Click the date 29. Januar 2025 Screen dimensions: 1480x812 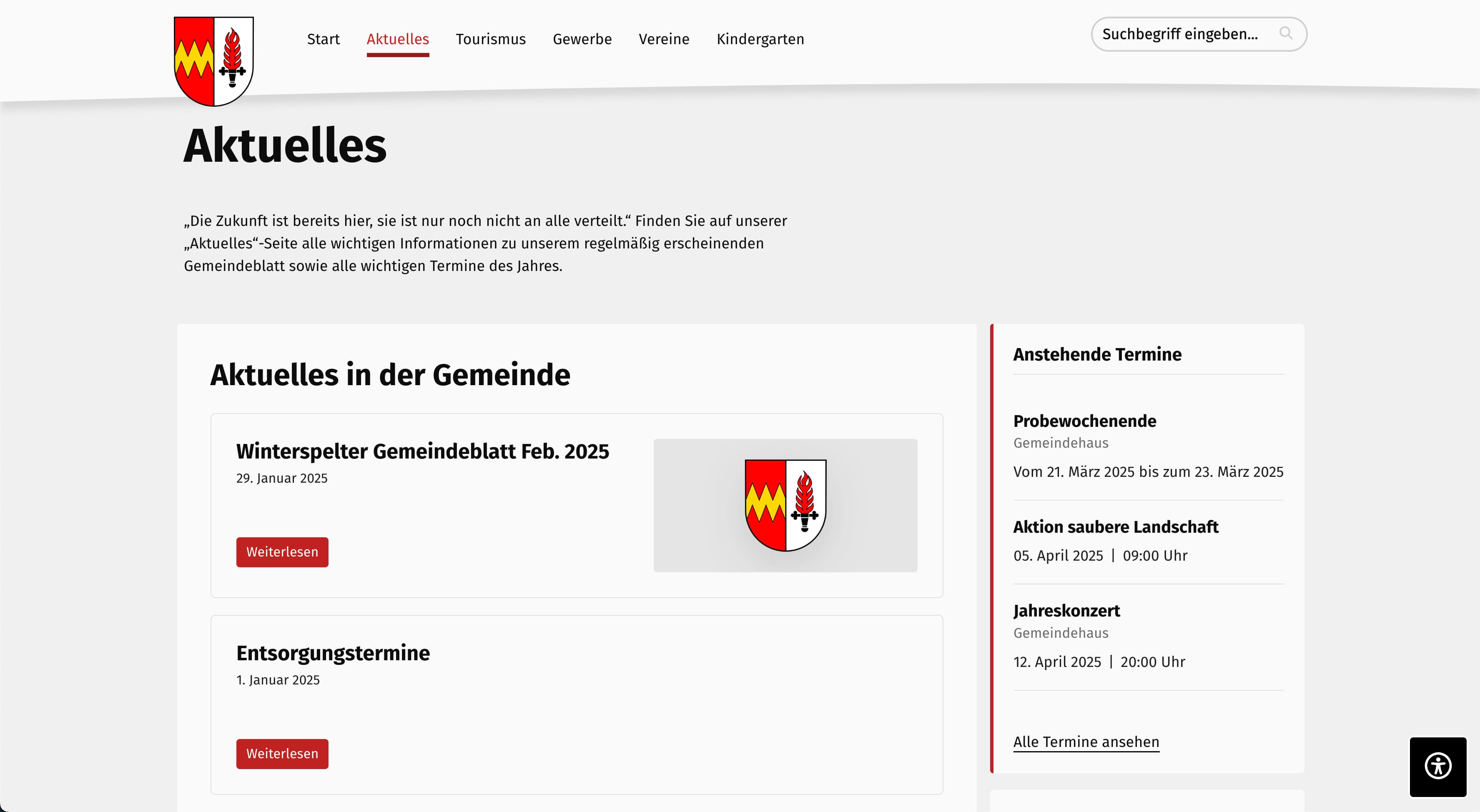point(281,478)
